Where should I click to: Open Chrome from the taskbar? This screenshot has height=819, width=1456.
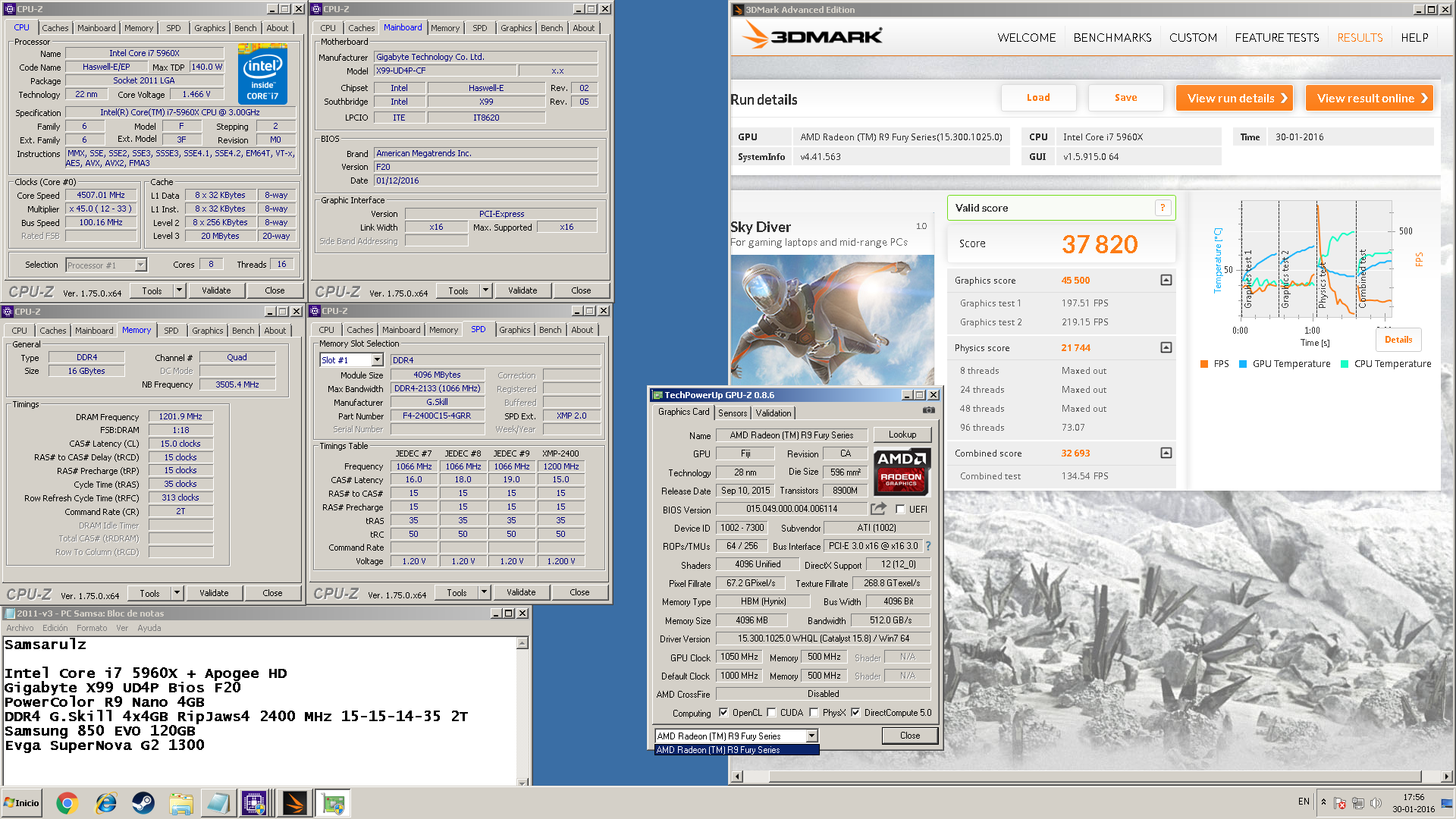click(67, 803)
